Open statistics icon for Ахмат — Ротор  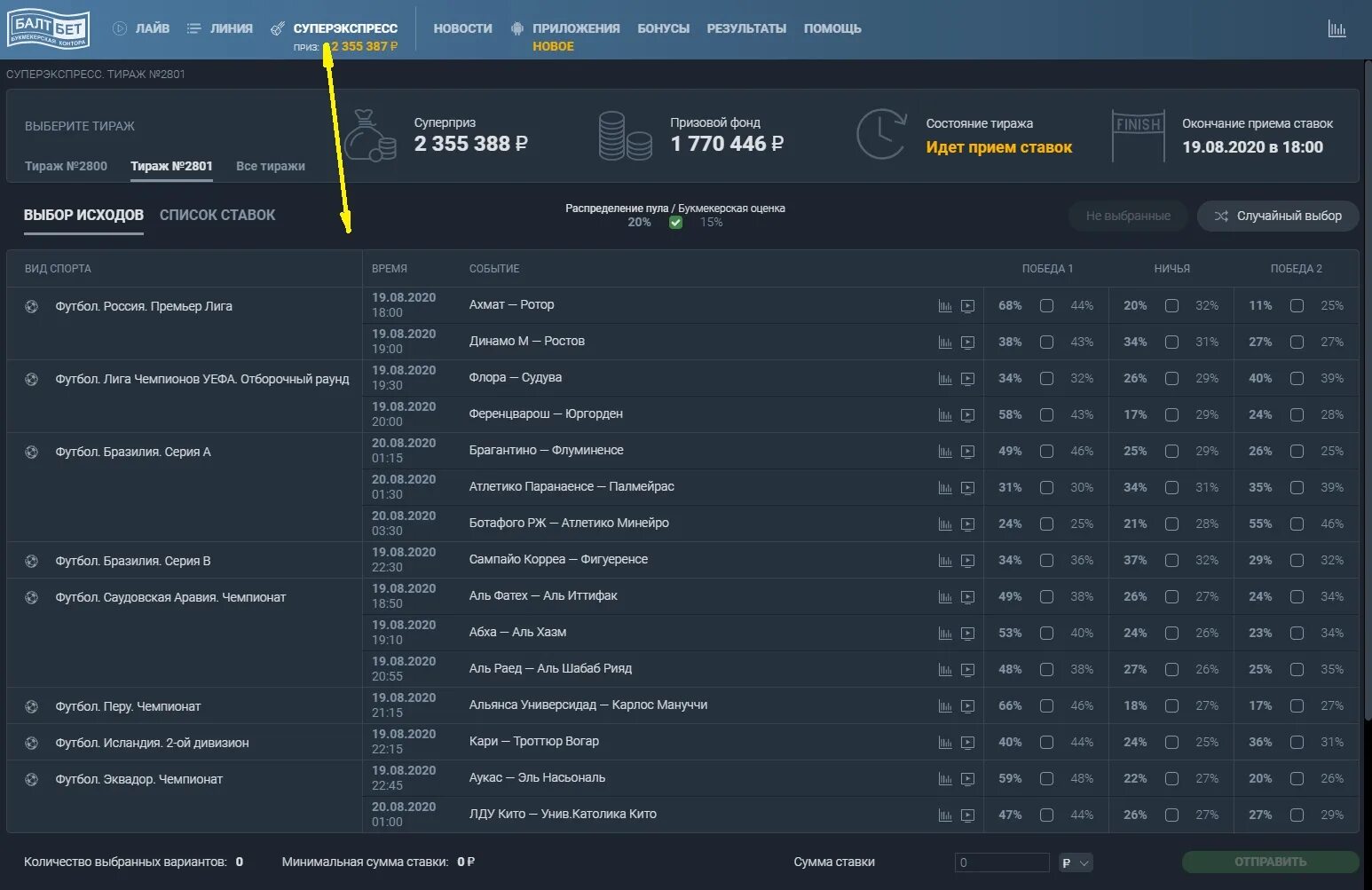[x=945, y=306]
